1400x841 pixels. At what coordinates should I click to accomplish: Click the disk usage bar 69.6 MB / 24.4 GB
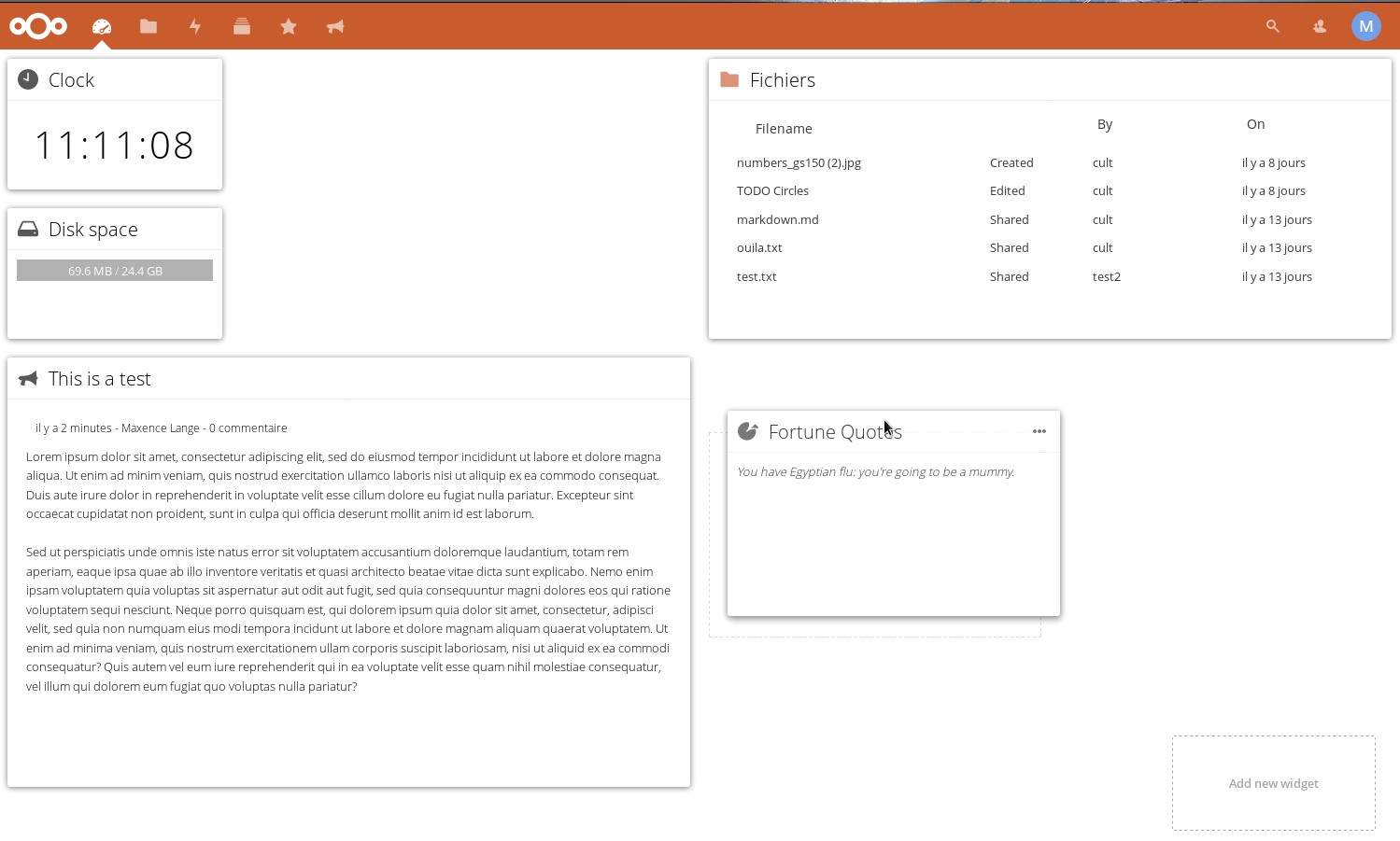click(115, 271)
